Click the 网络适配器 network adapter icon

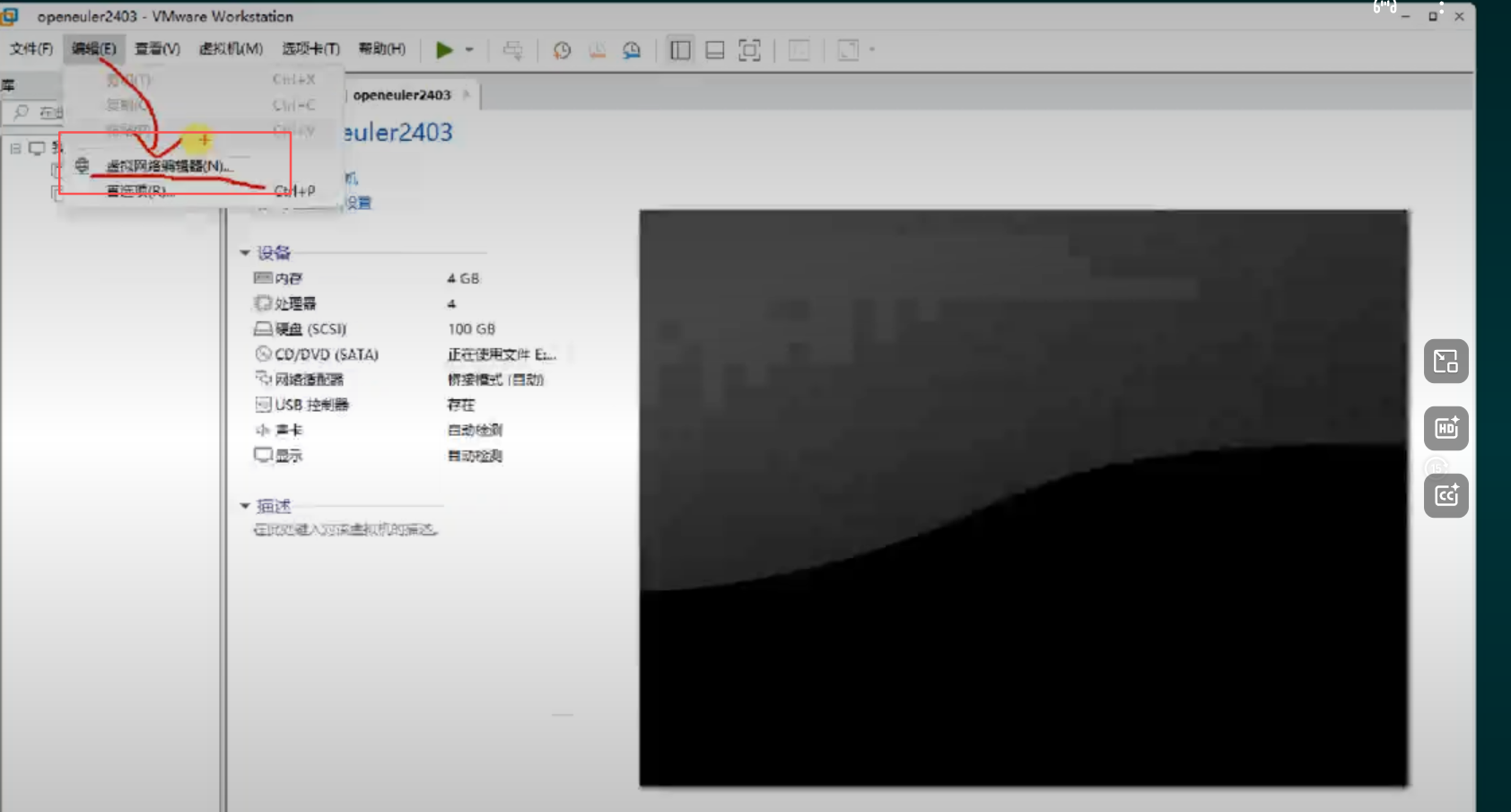(263, 379)
